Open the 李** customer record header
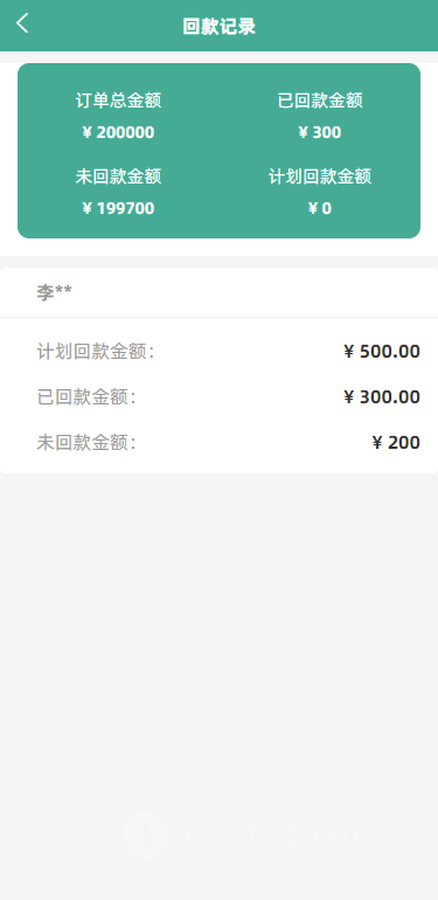Viewport: 438px width, 900px height. coord(219,293)
